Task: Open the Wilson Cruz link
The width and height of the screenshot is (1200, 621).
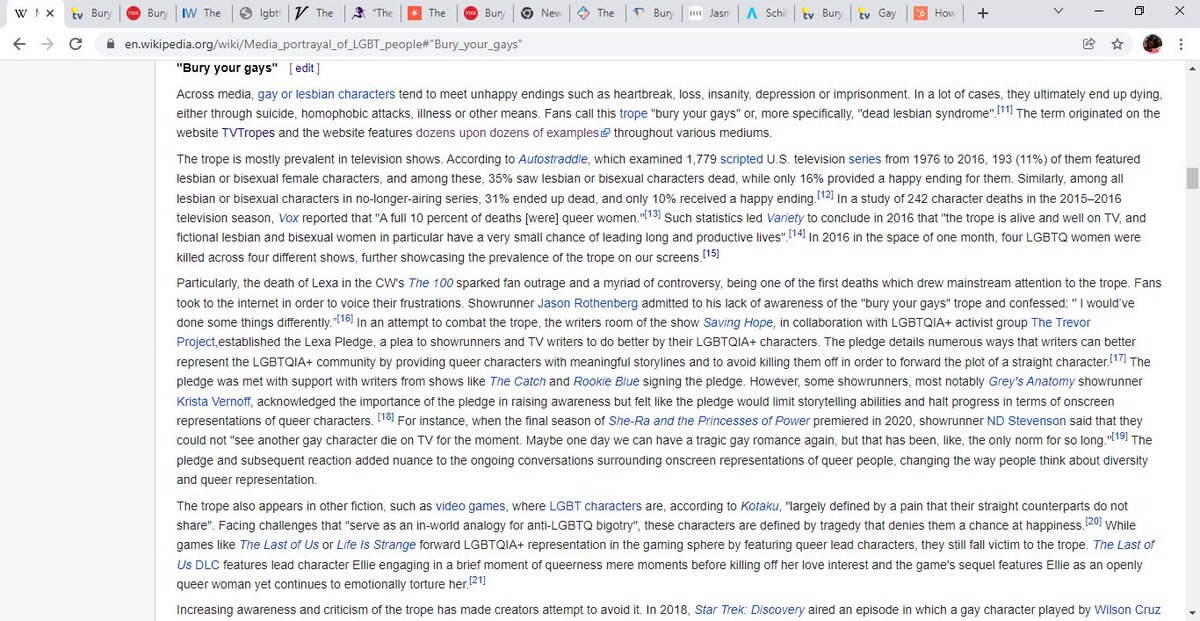Action: coord(1125,609)
